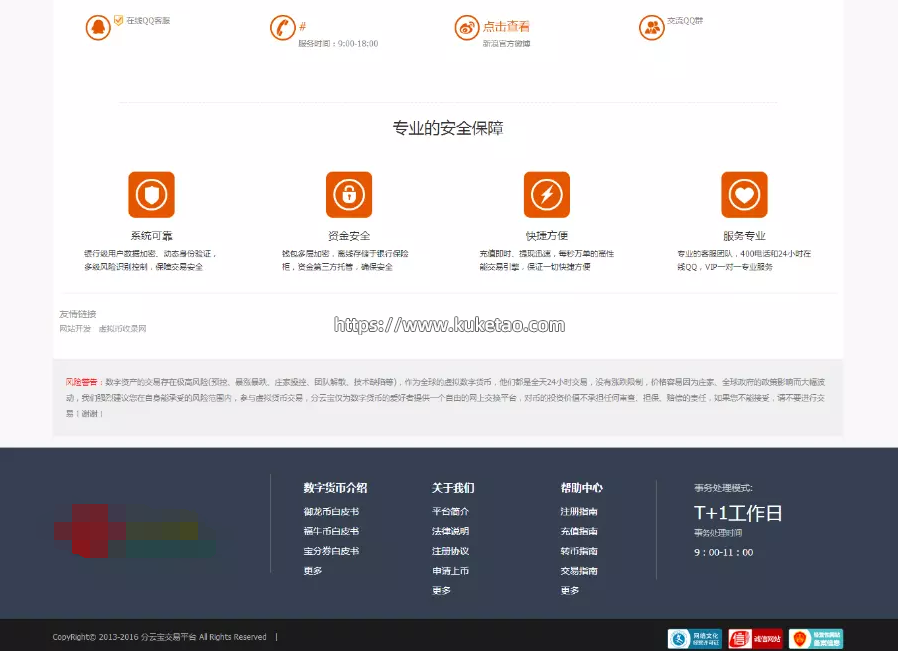Open 福牛币白皮书 in footer
This screenshot has width=898, height=651.
tap(331, 531)
